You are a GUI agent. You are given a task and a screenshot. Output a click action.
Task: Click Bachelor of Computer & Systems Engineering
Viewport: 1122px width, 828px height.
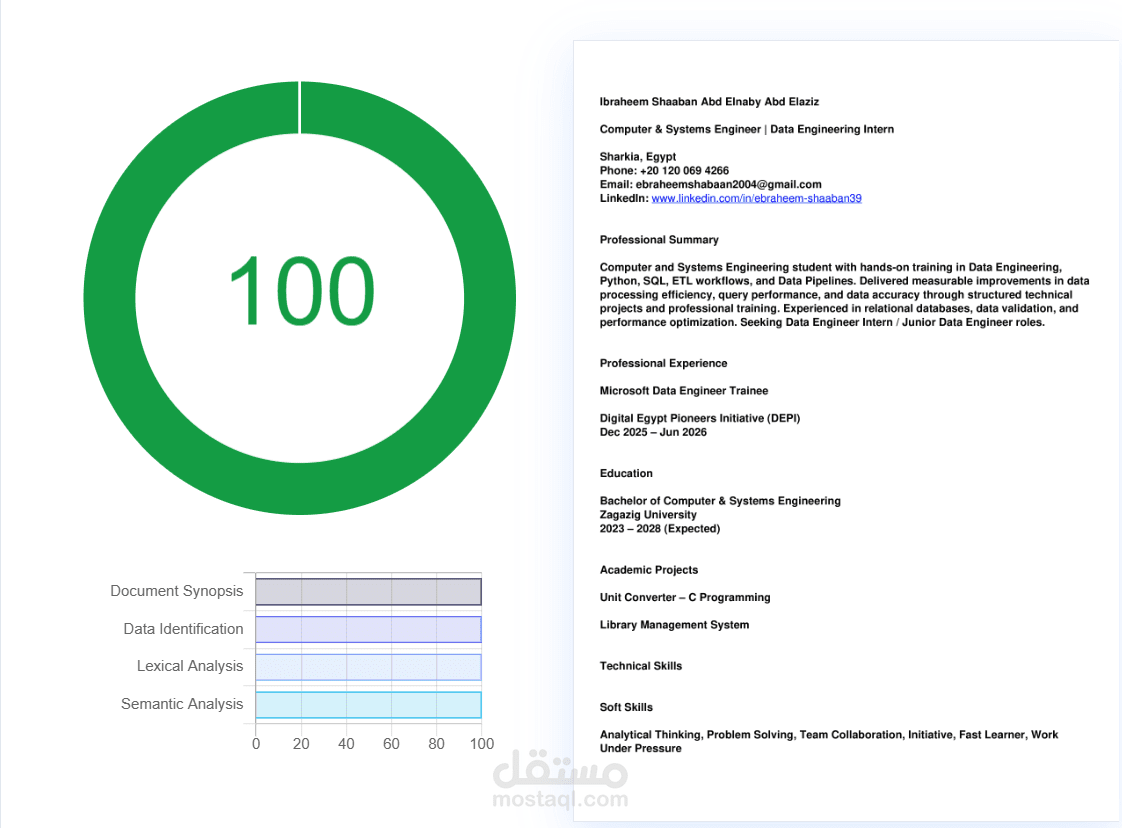point(720,501)
